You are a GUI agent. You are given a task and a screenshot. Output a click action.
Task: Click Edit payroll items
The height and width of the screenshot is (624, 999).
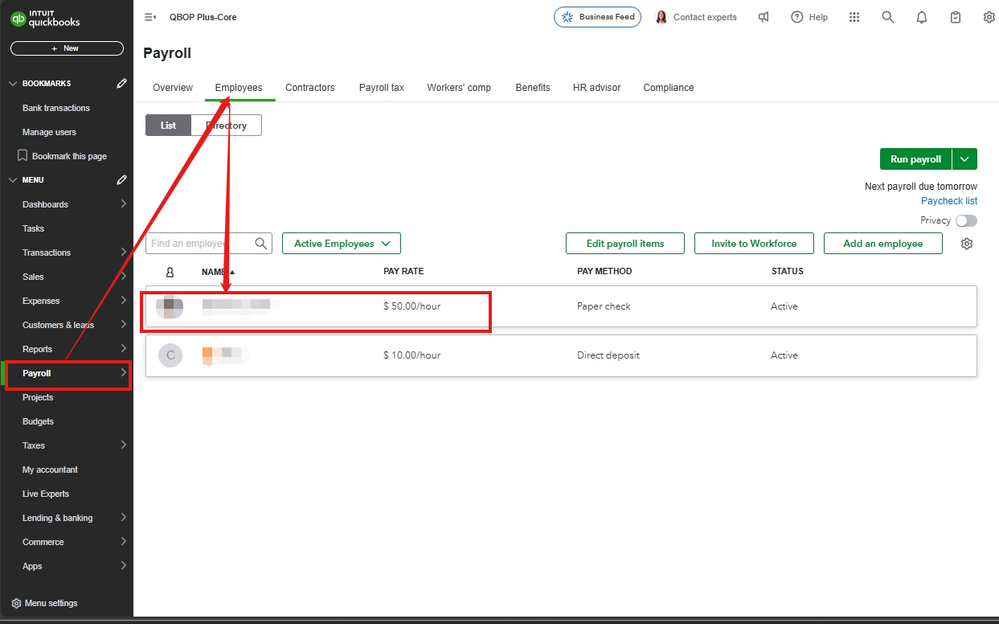click(x=625, y=243)
